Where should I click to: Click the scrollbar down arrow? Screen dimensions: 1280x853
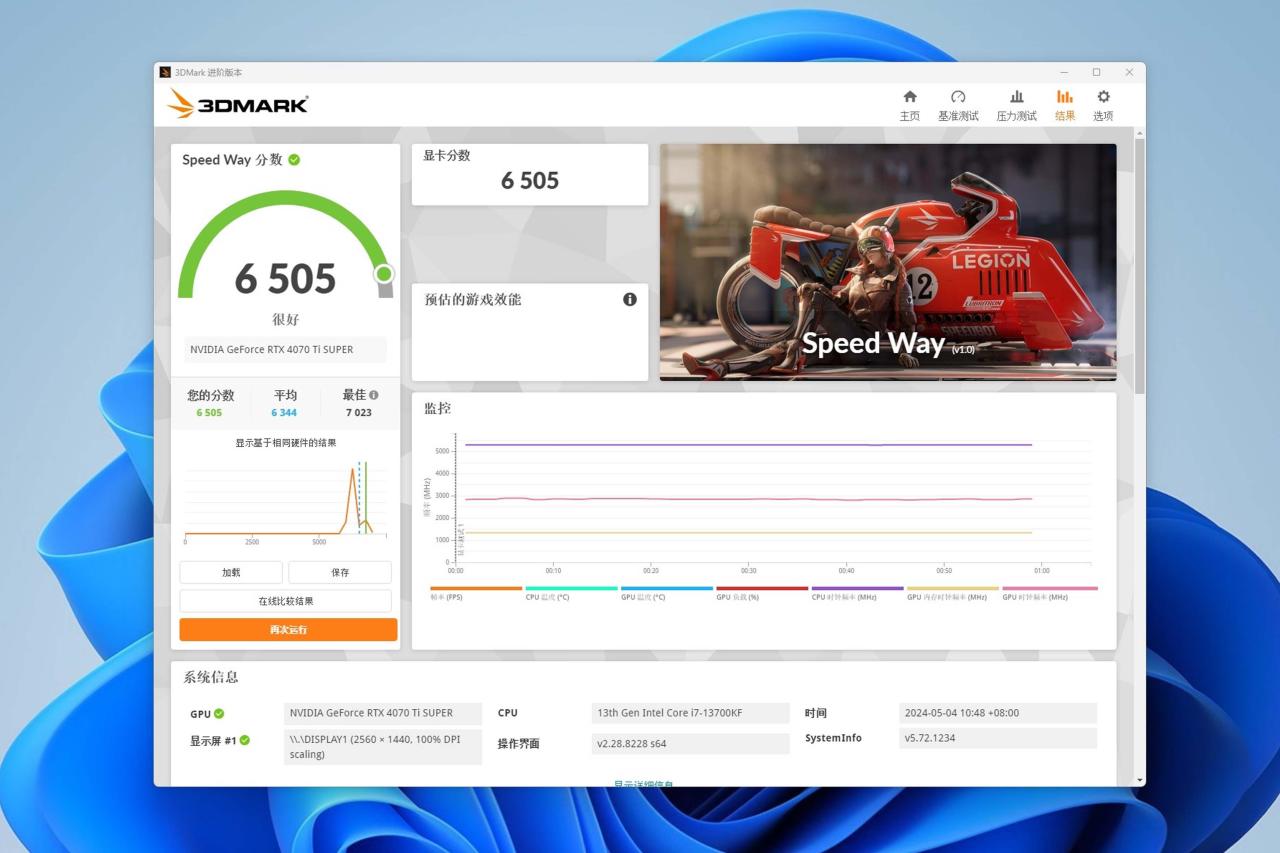click(1140, 780)
